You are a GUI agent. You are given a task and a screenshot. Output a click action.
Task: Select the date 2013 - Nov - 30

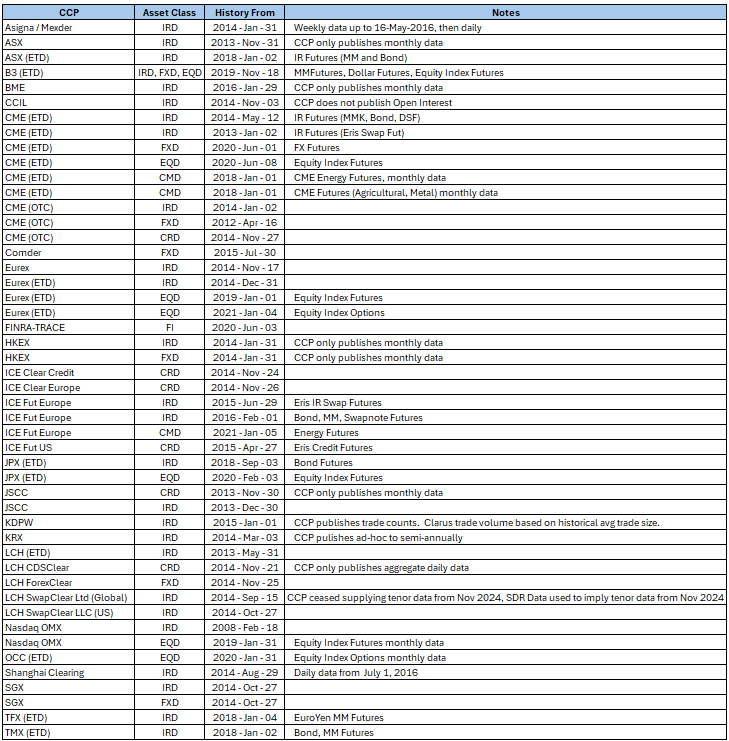tap(244, 493)
